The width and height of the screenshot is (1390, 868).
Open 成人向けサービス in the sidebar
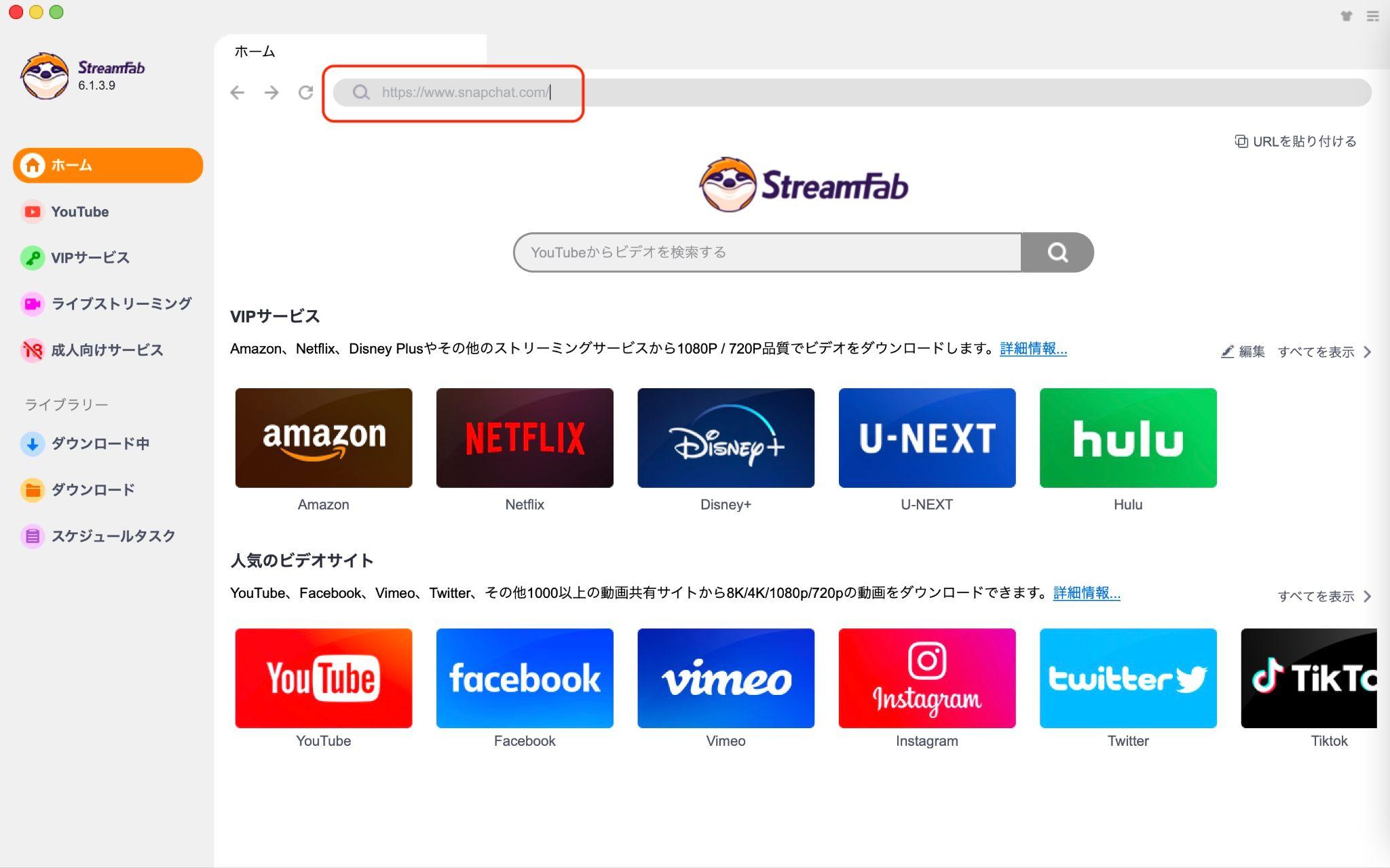pyautogui.click(x=92, y=350)
